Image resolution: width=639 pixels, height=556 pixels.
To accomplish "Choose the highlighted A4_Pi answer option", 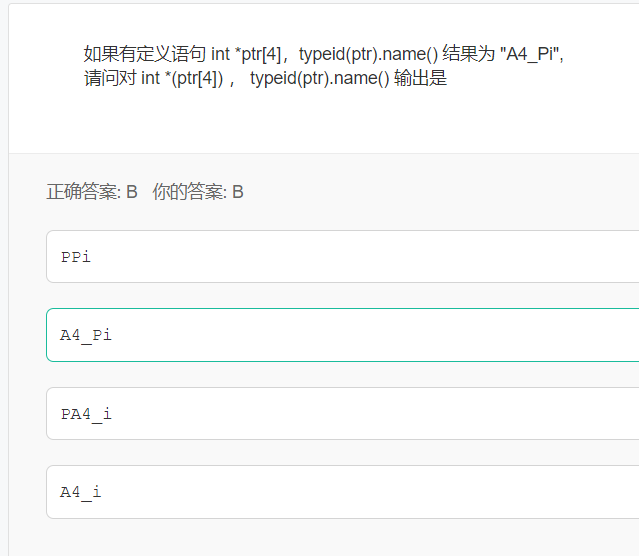I will [x=340, y=335].
